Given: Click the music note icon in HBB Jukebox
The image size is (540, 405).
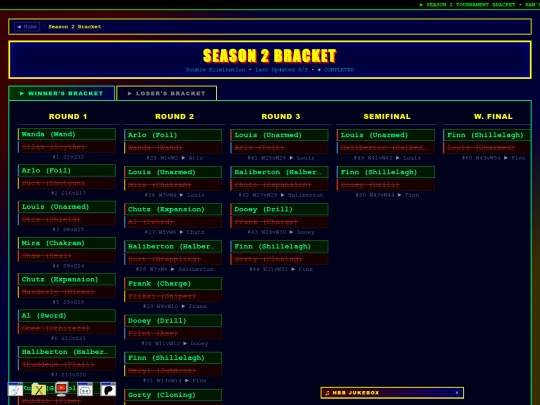Looking at the screenshot, I should point(327,393).
